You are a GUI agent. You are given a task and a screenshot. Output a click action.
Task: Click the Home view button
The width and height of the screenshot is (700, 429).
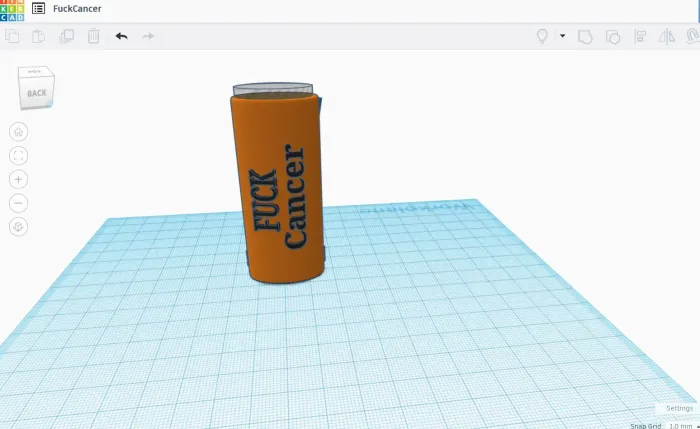18,132
